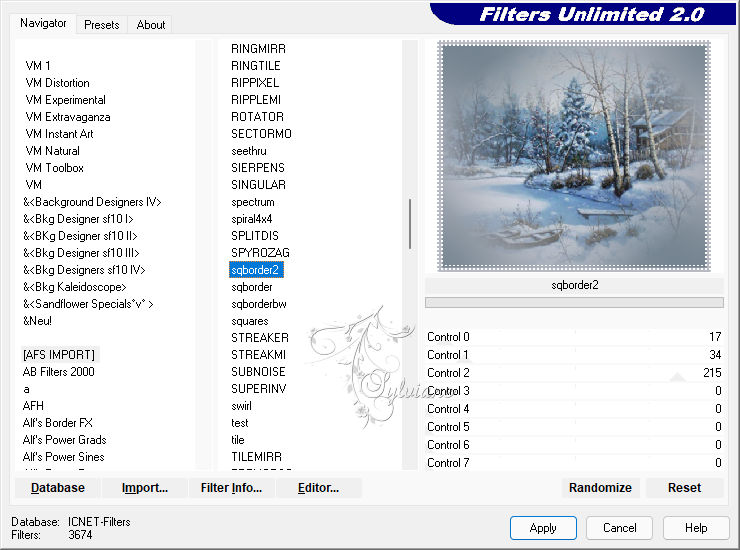Choose the SECTORMO filter
740x550 pixels.
[x=261, y=134]
